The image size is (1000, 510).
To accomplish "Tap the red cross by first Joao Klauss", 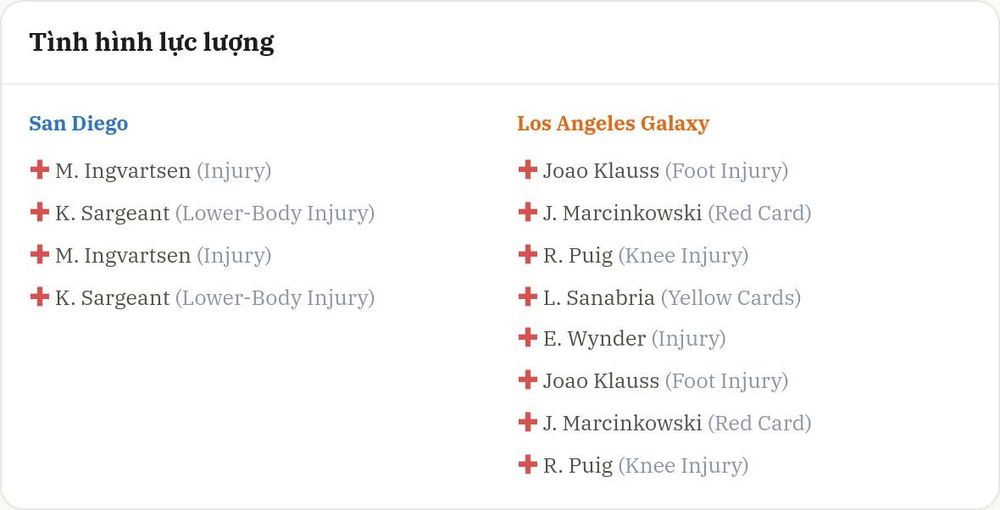I will coord(527,170).
